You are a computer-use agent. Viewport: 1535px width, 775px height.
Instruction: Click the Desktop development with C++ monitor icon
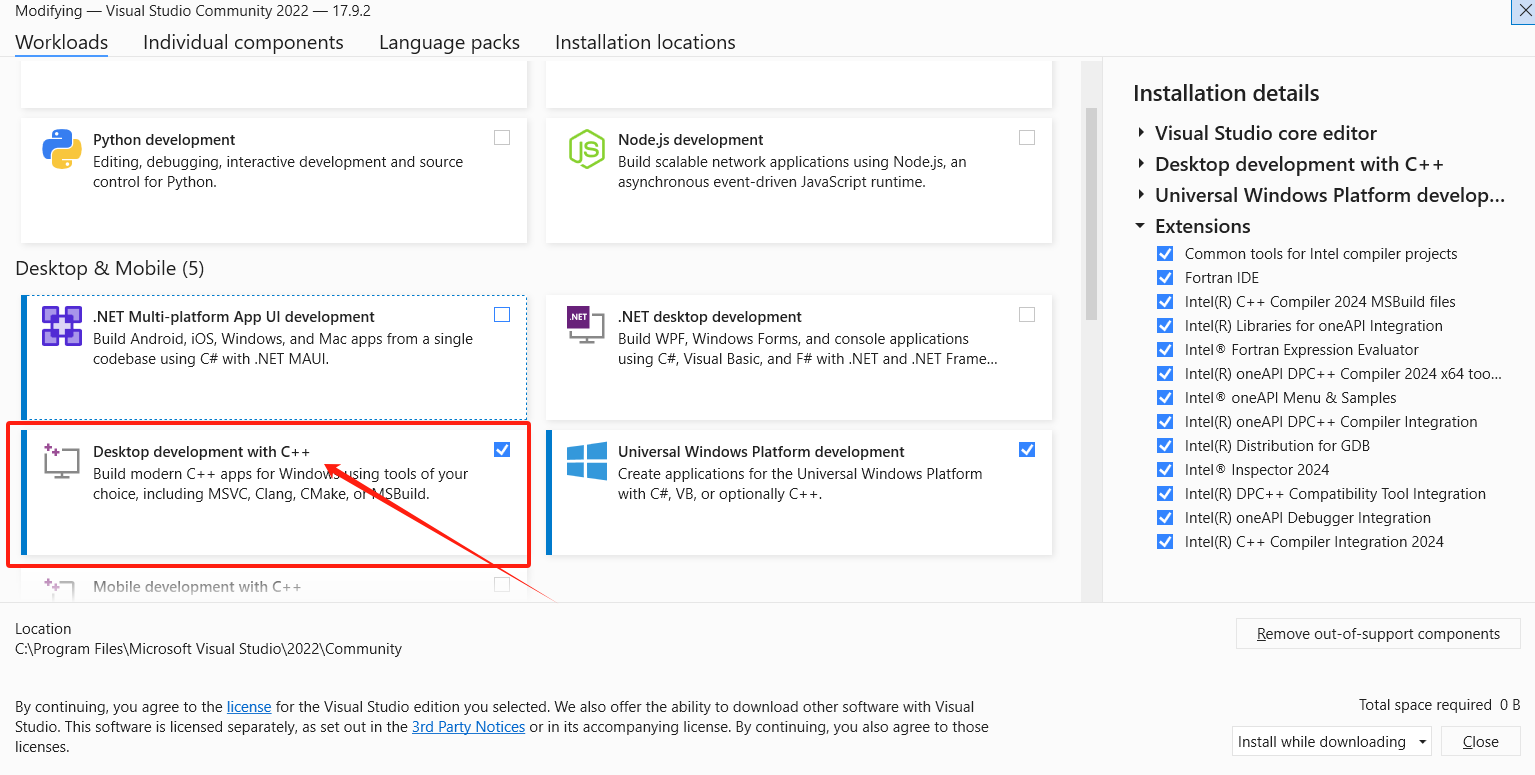point(61,461)
